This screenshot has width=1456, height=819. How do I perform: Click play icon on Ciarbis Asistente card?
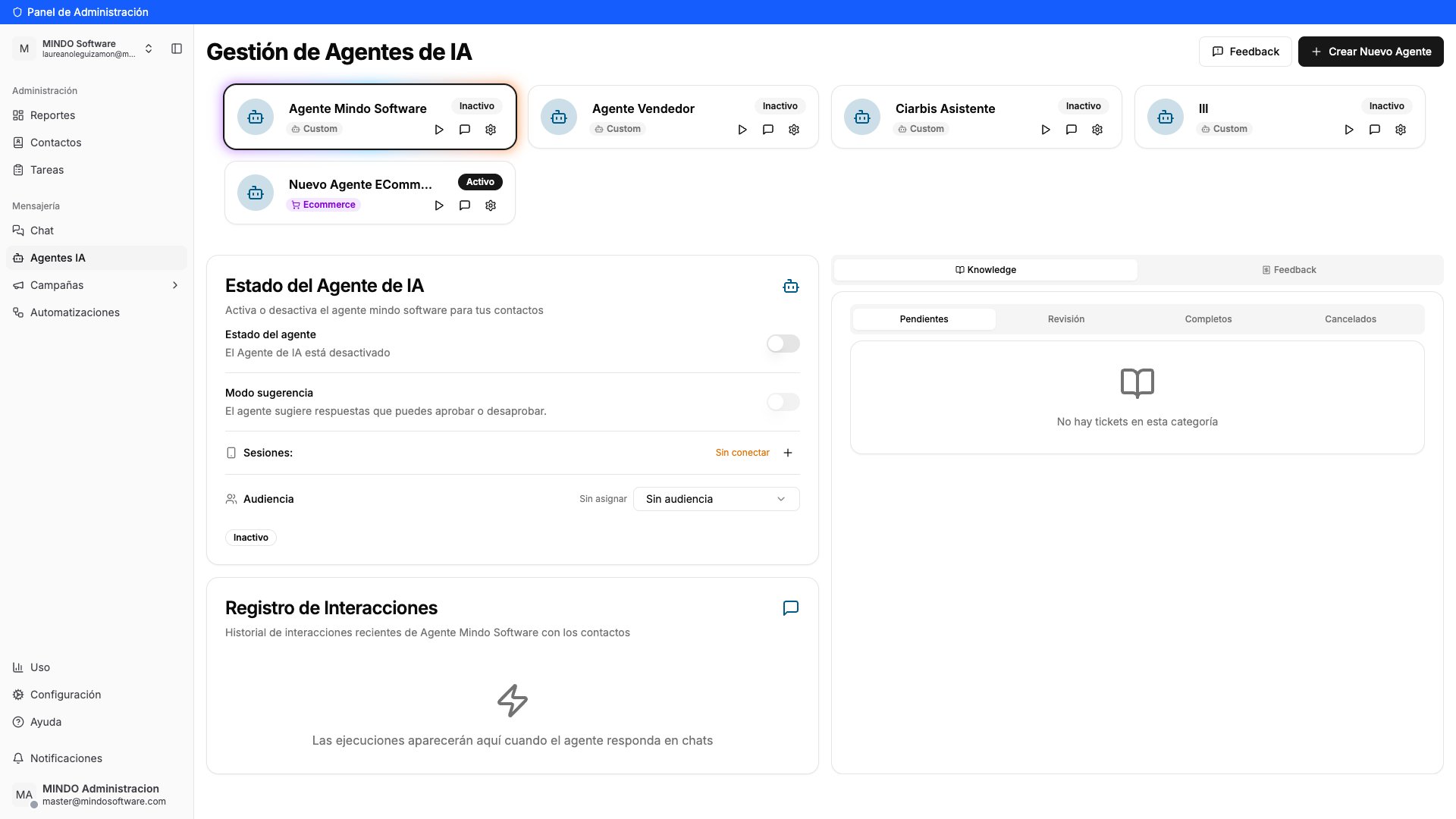(x=1046, y=130)
